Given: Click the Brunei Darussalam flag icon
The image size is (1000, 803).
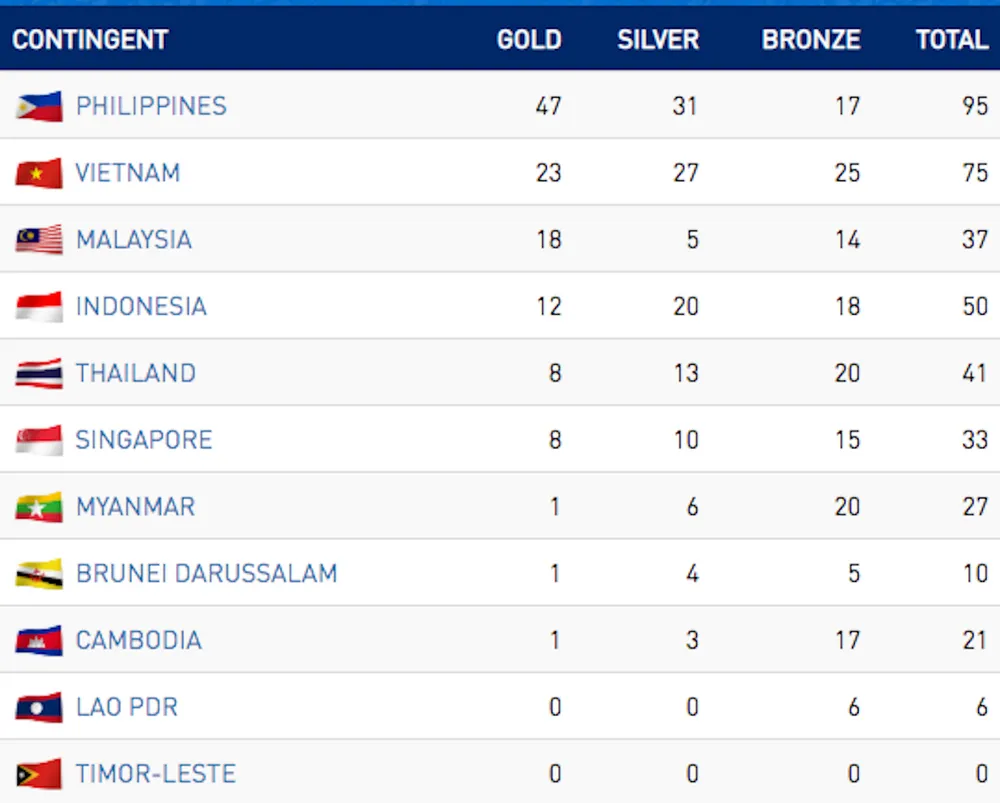Looking at the screenshot, I should pos(39,573).
